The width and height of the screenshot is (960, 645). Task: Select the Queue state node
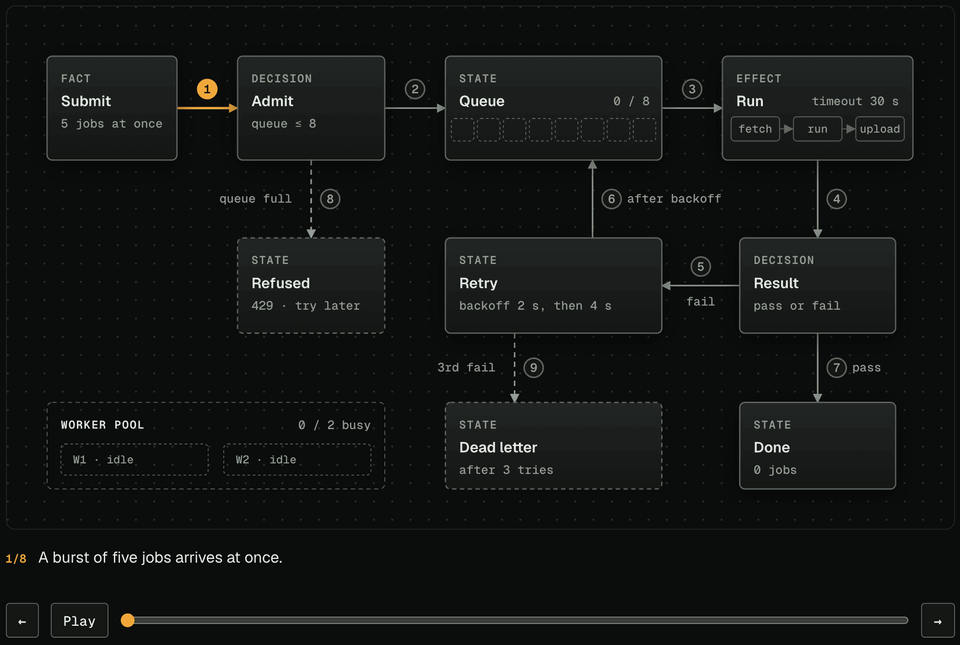553,108
